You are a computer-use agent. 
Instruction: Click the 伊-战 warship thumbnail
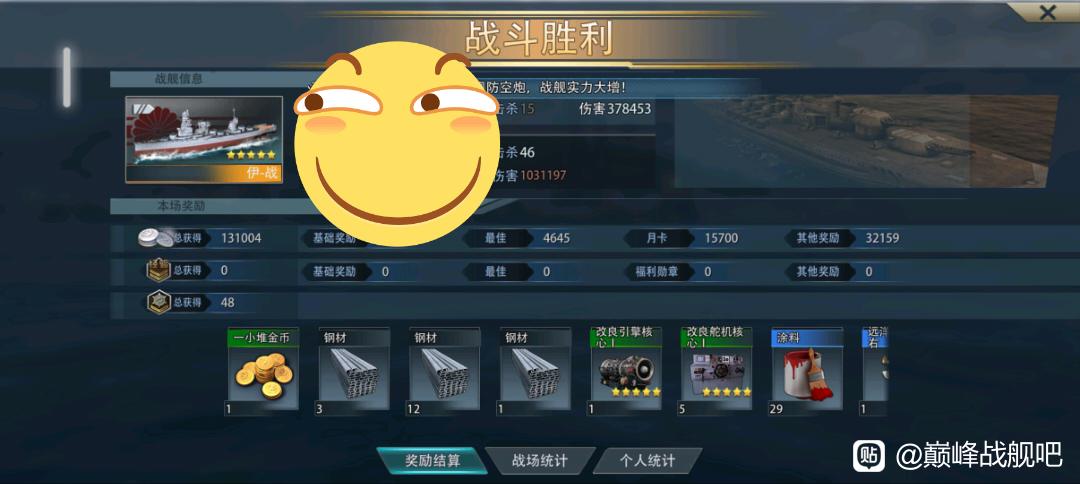(x=204, y=140)
